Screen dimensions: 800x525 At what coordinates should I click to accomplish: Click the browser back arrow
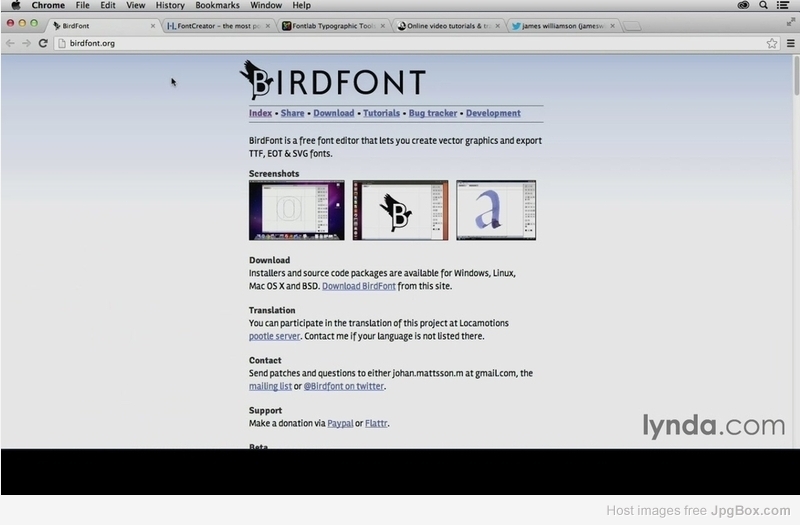[10, 43]
